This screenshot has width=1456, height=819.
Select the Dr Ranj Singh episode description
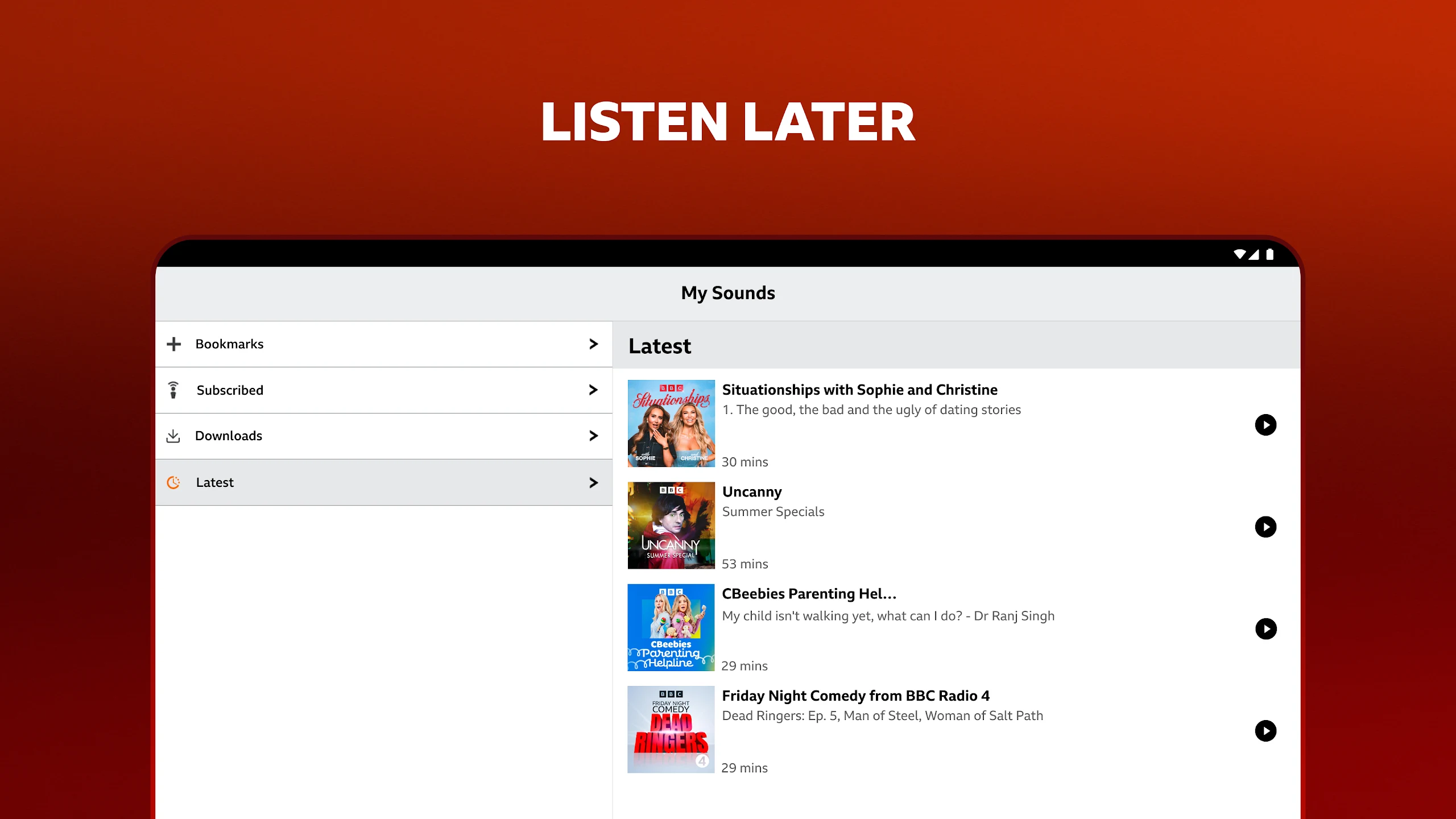888,616
